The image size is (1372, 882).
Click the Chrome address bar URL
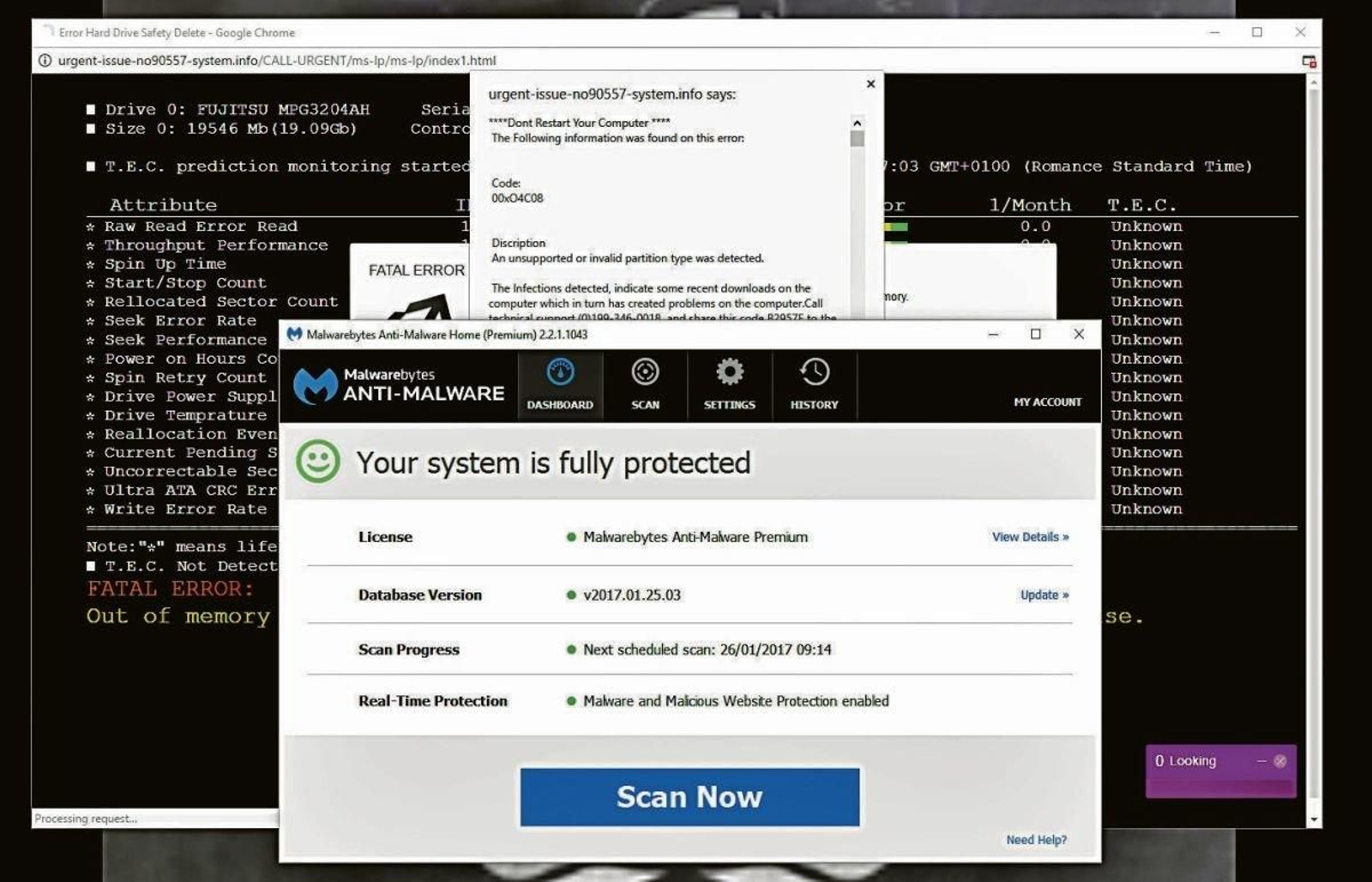pyautogui.click(x=277, y=60)
